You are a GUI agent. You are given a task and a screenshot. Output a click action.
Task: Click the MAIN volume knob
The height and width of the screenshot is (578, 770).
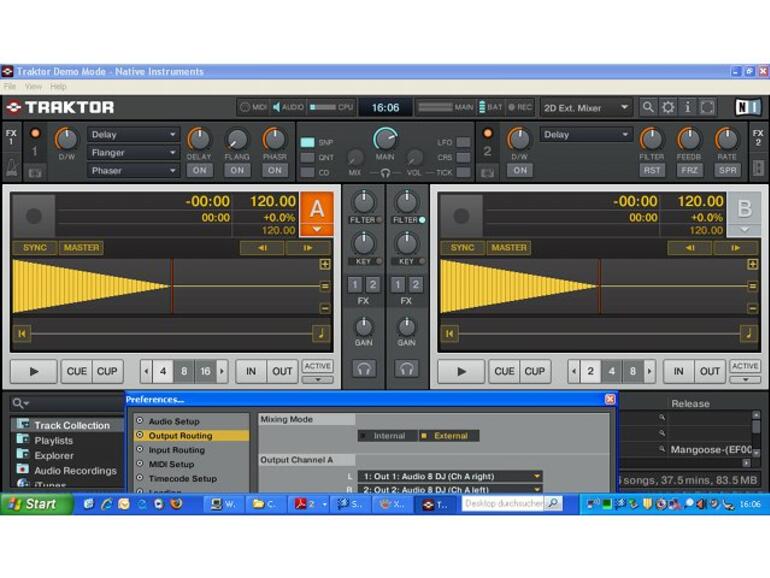tap(385, 138)
